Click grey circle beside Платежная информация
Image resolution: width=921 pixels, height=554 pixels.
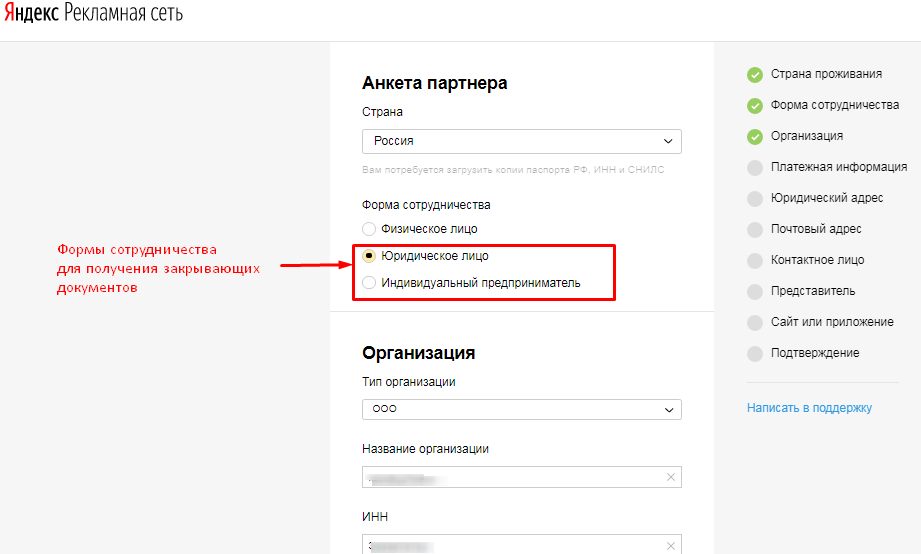[x=754, y=168]
